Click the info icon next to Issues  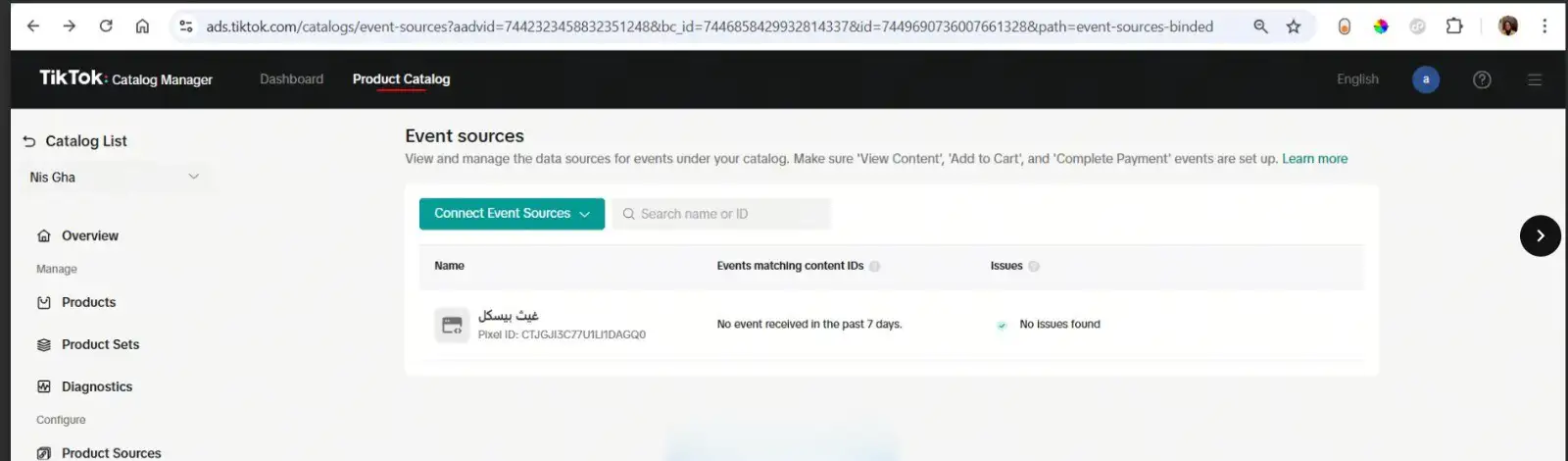pyautogui.click(x=1034, y=266)
